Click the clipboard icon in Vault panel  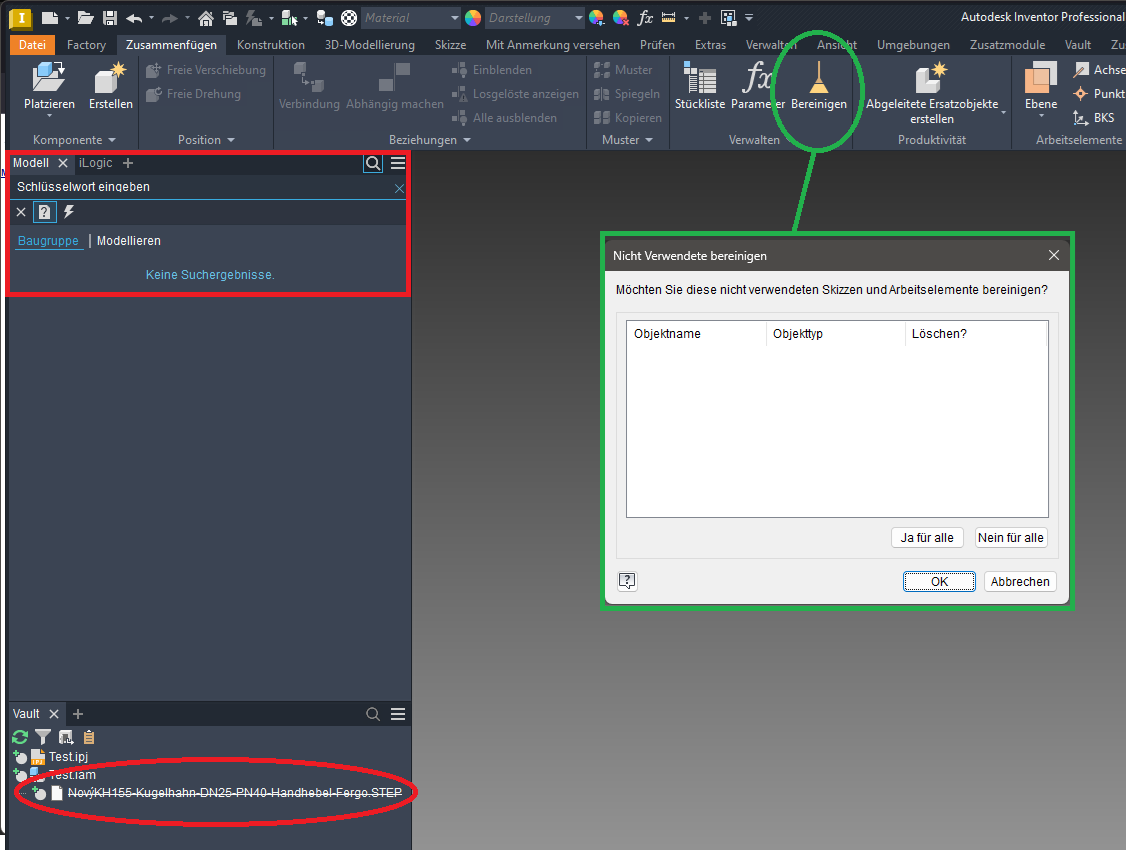click(x=89, y=737)
